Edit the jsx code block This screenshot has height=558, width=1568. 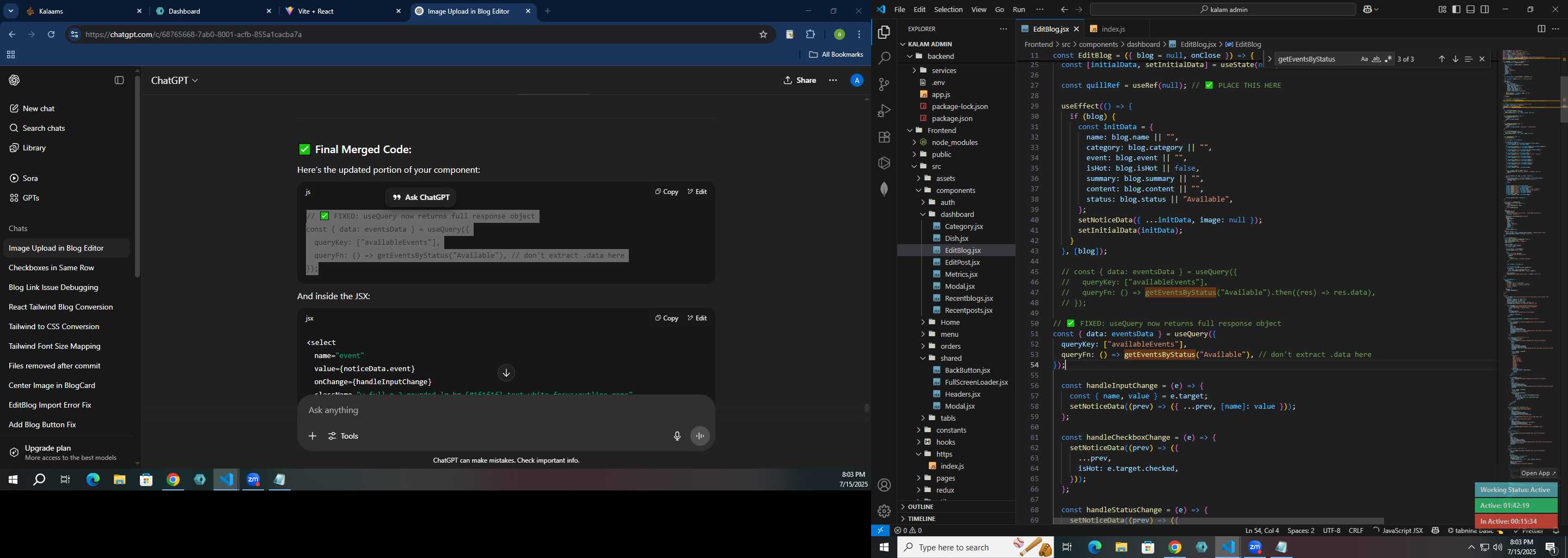coord(697,318)
